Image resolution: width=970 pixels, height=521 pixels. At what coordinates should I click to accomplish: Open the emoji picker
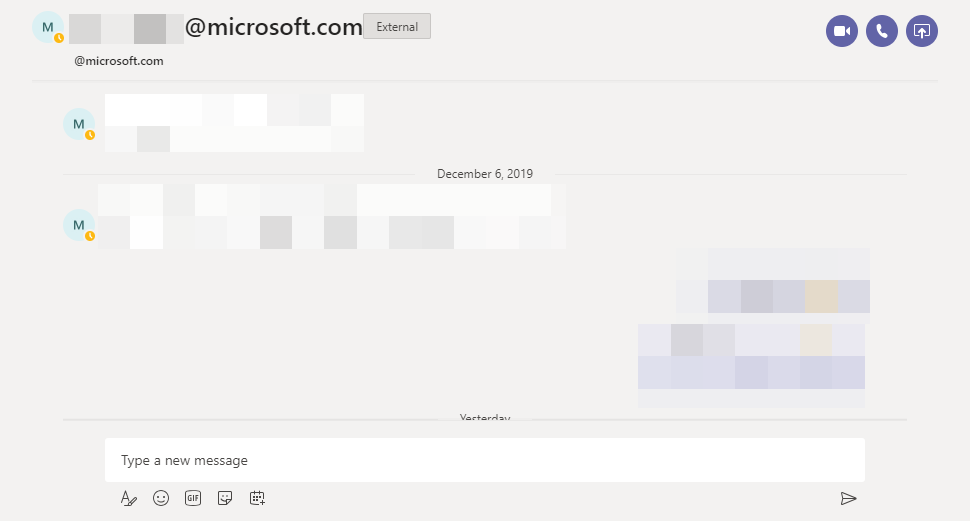tap(161, 498)
